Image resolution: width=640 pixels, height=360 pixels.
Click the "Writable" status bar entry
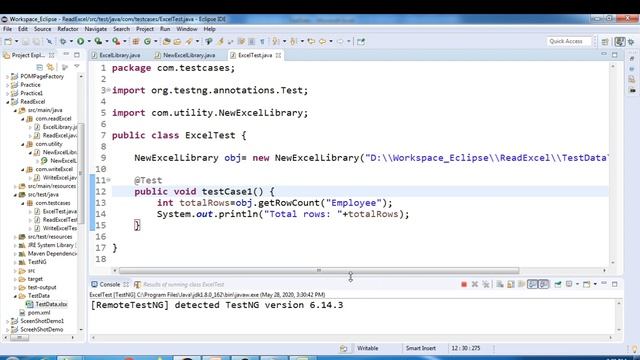367,348
